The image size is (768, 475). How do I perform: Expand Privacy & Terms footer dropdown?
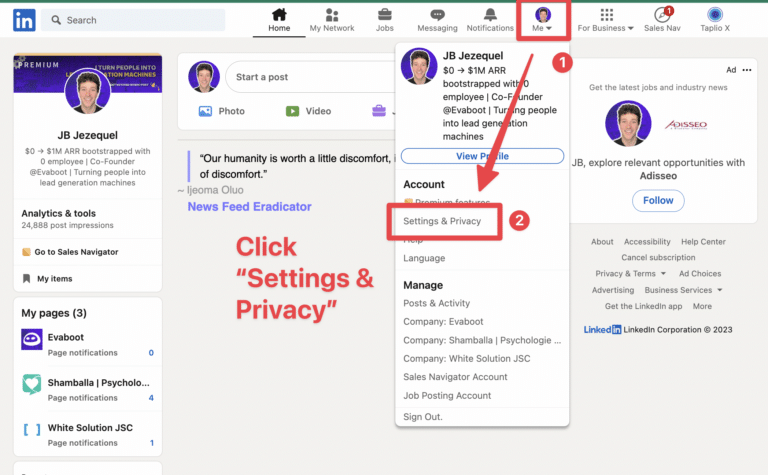630,273
